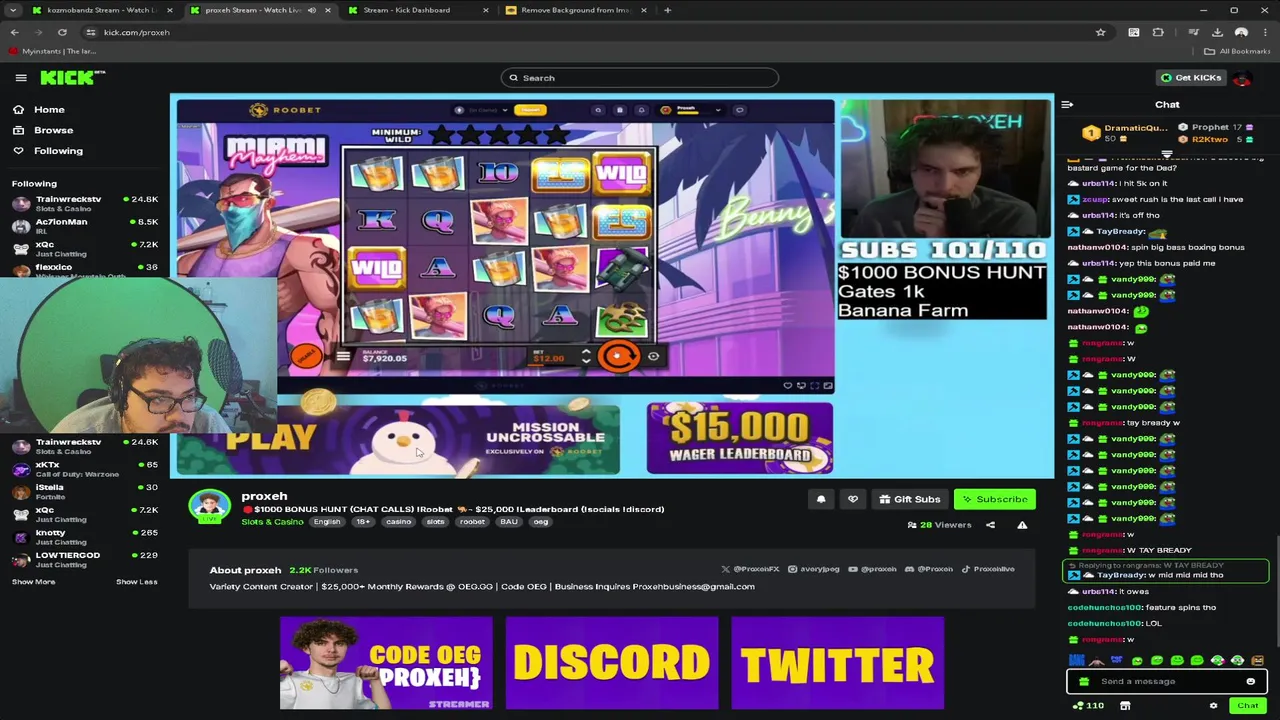Collapse the chat panel arrow icon
The height and width of the screenshot is (720, 1280).
(x=1067, y=104)
